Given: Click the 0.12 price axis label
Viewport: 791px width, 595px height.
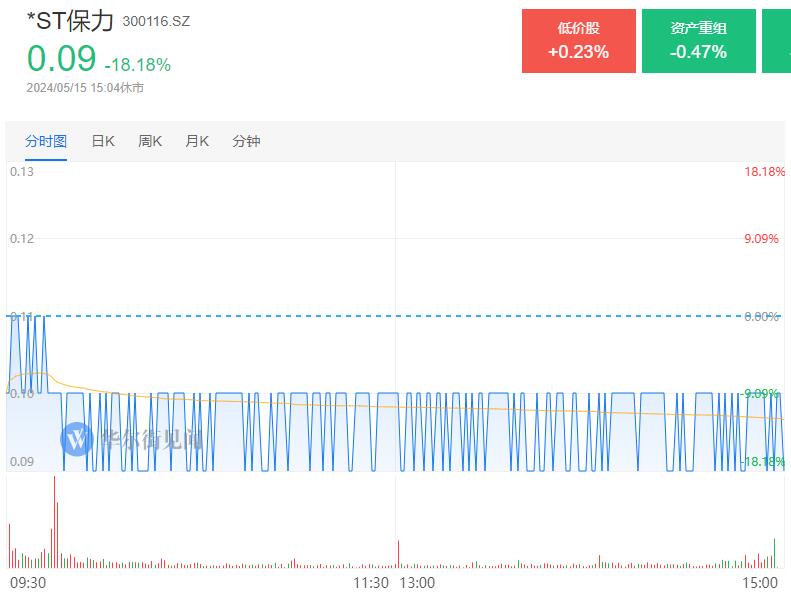Looking at the screenshot, I should pos(22,239).
